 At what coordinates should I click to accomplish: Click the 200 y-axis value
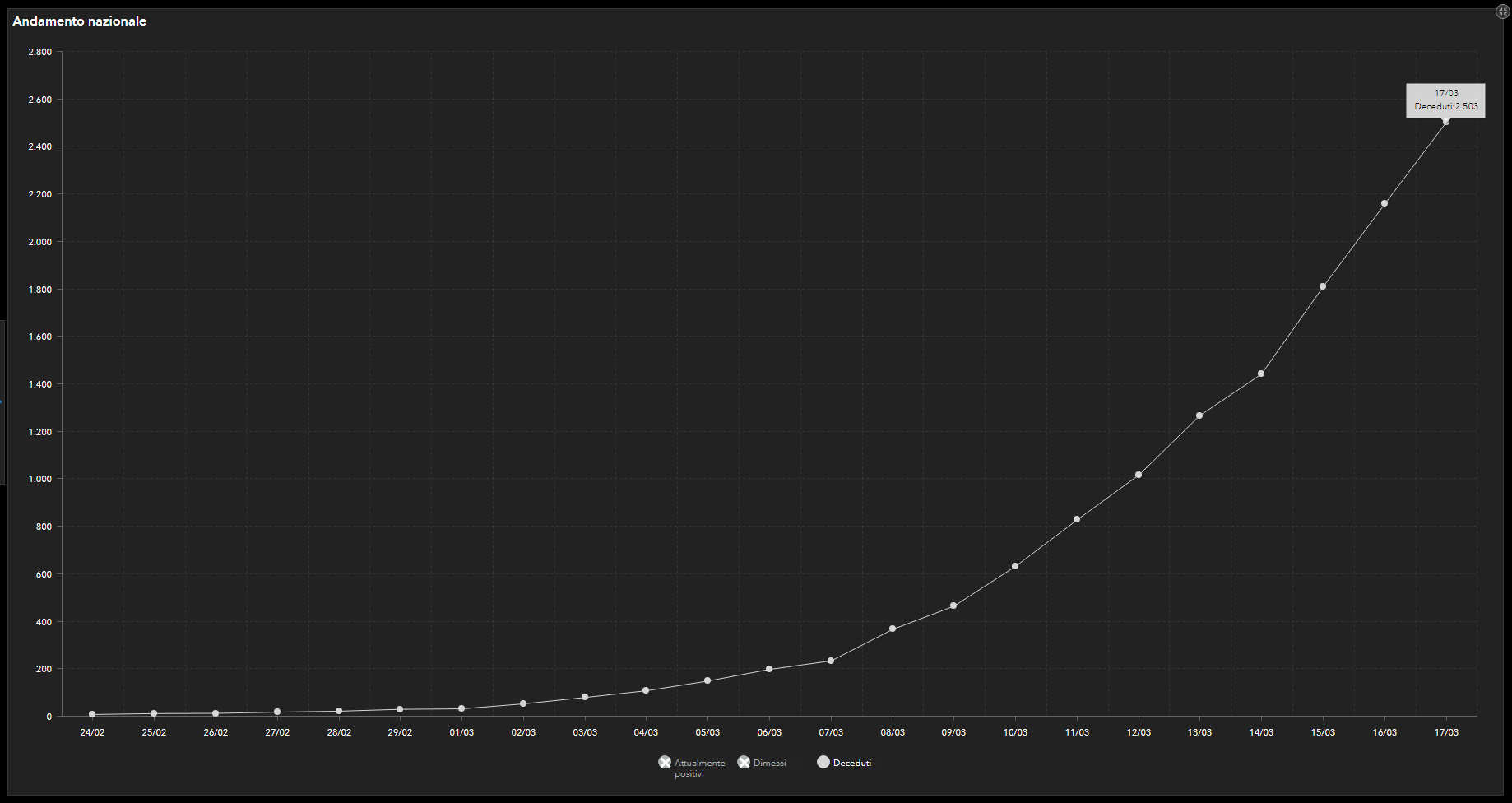click(x=44, y=669)
